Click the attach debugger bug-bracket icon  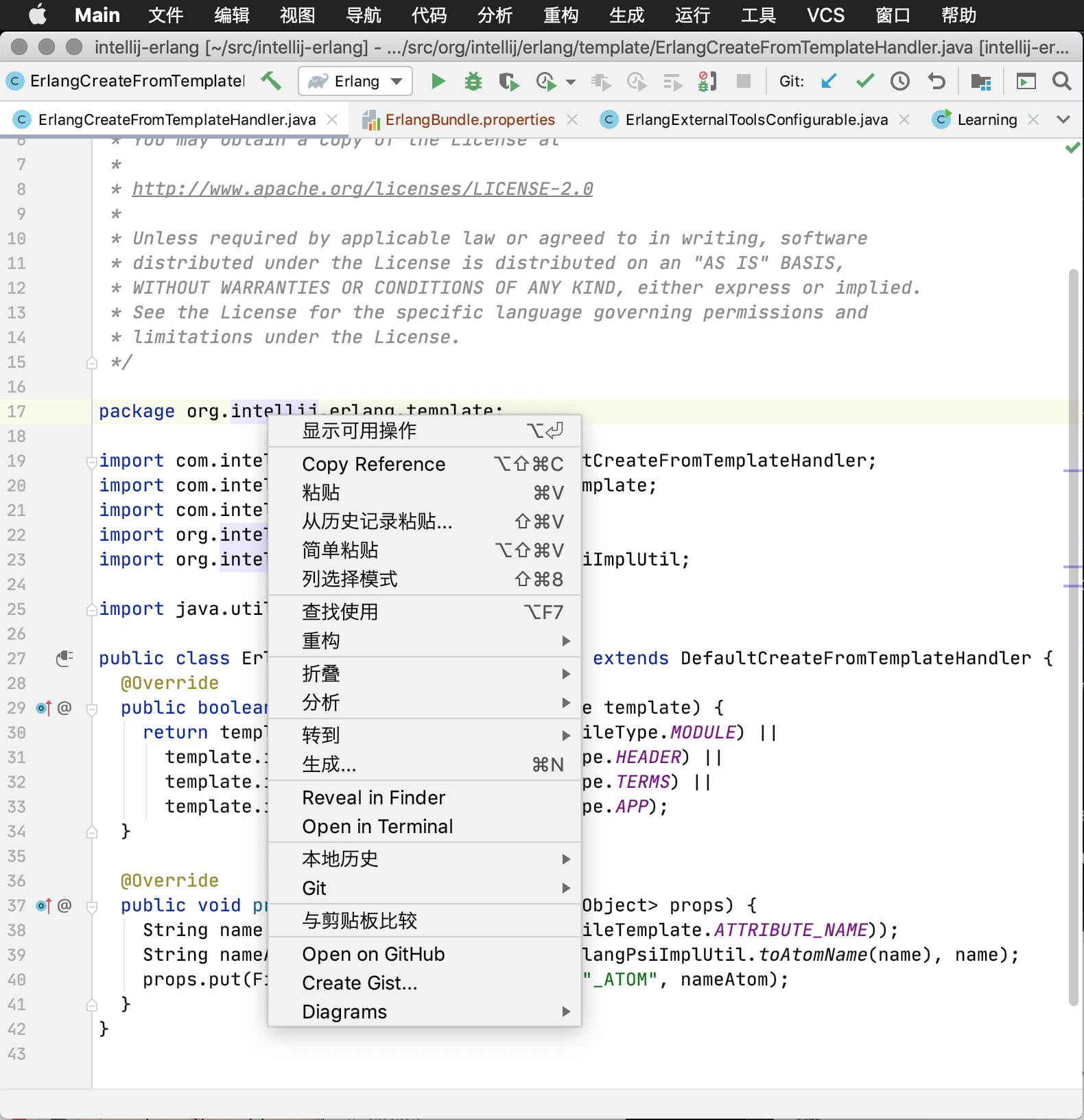(x=707, y=82)
